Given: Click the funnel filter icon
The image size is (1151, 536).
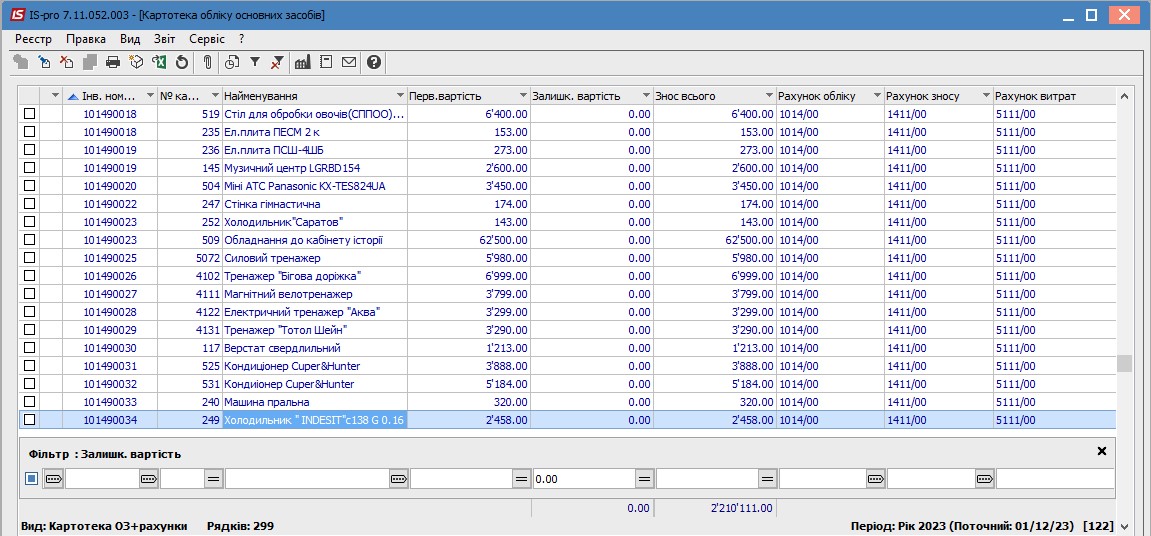Looking at the screenshot, I should click(x=255, y=62).
